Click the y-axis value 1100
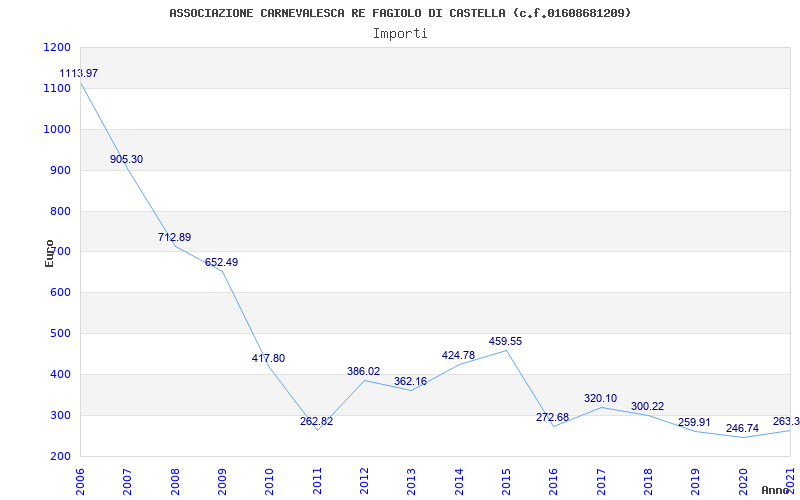800x500 pixels. click(x=55, y=88)
